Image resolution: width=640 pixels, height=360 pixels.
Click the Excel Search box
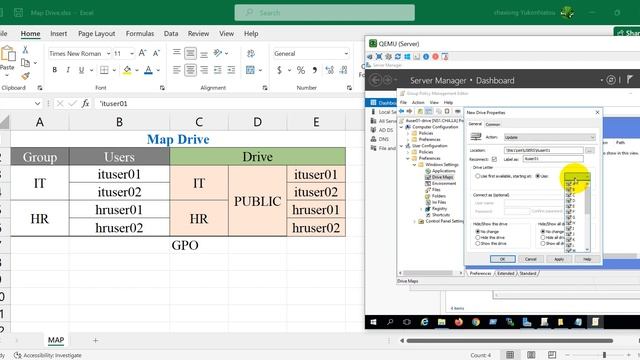tap(324, 13)
